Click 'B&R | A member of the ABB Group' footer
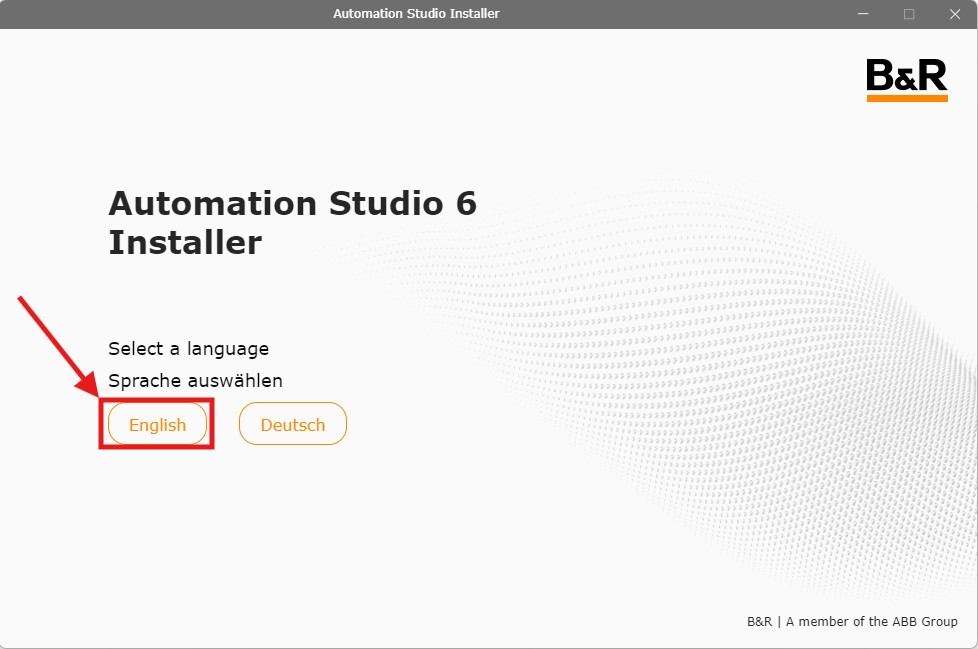Image resolution: width=978 pixels, height=649 pixels. coord(852,622)
